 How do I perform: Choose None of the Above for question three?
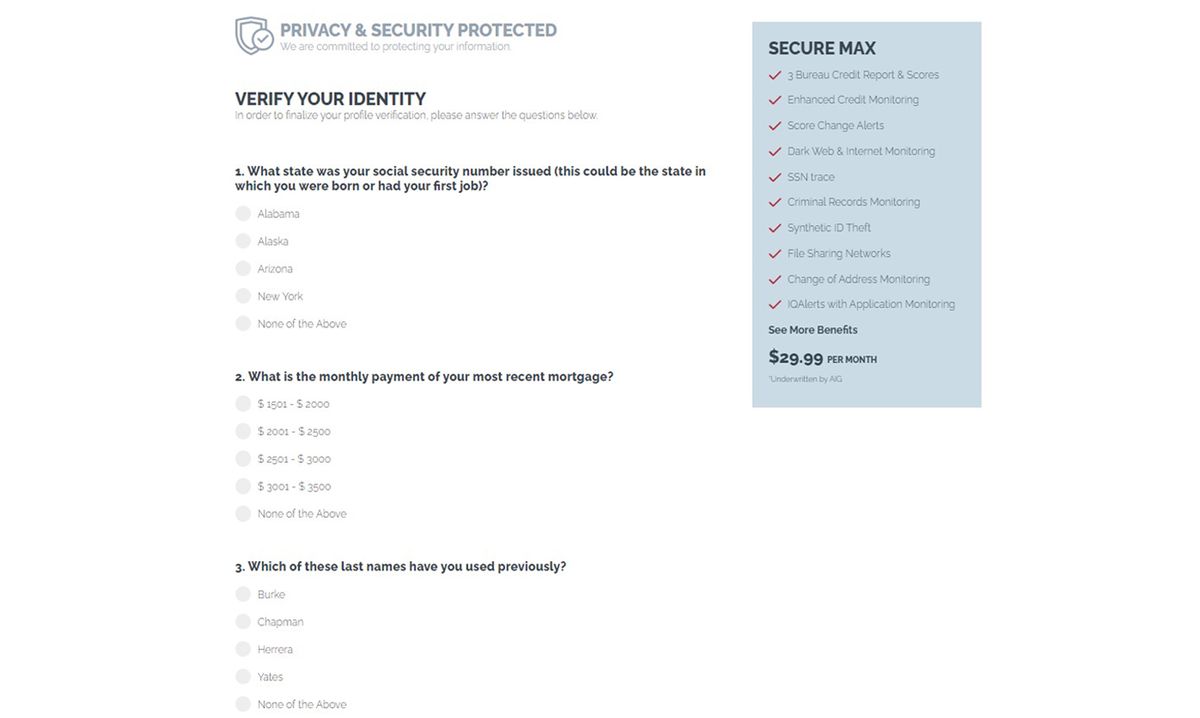click(x=243, y=703)
